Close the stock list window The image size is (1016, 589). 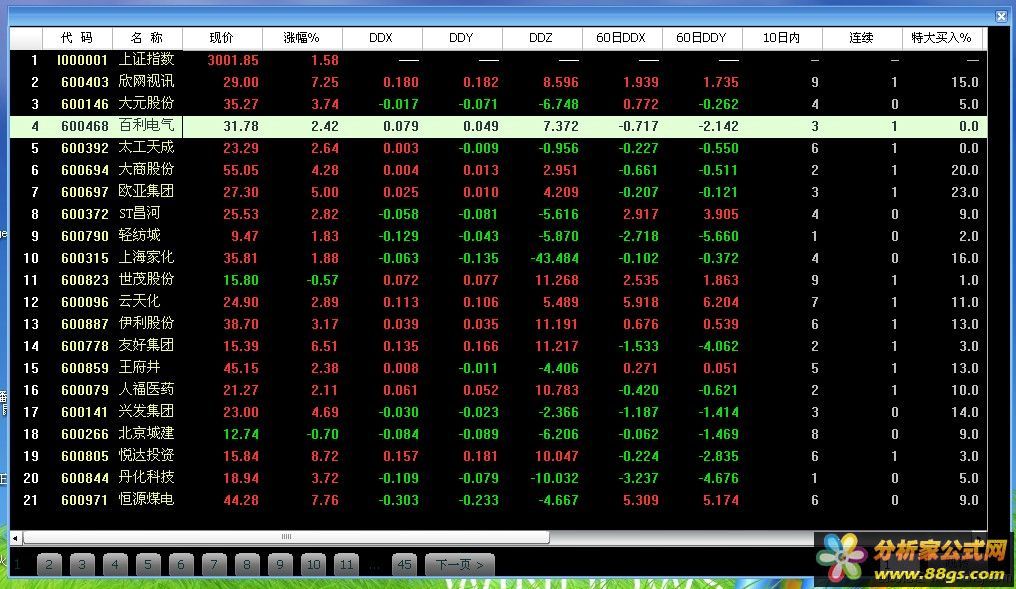coord(1001,16)
